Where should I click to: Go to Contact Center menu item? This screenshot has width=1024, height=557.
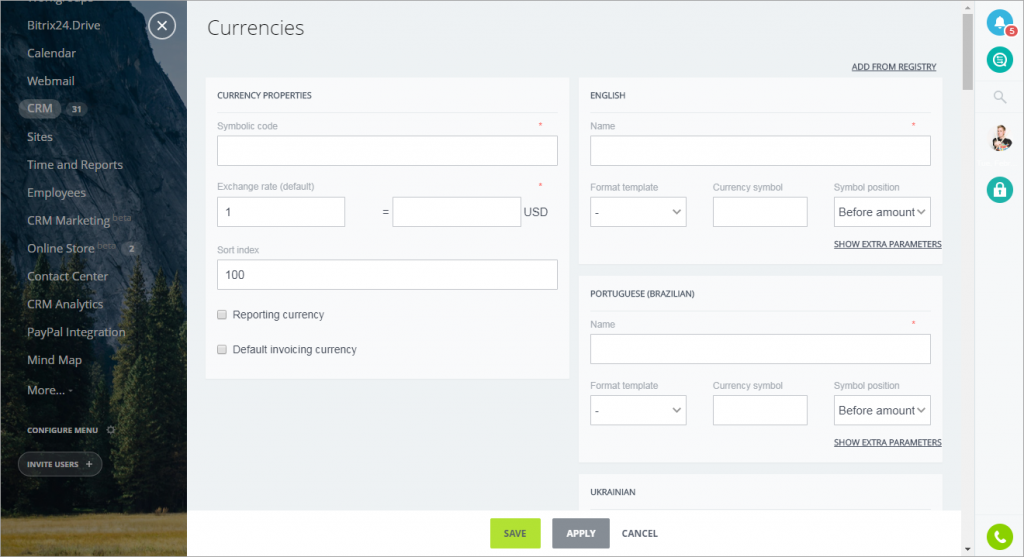[67, 276]
